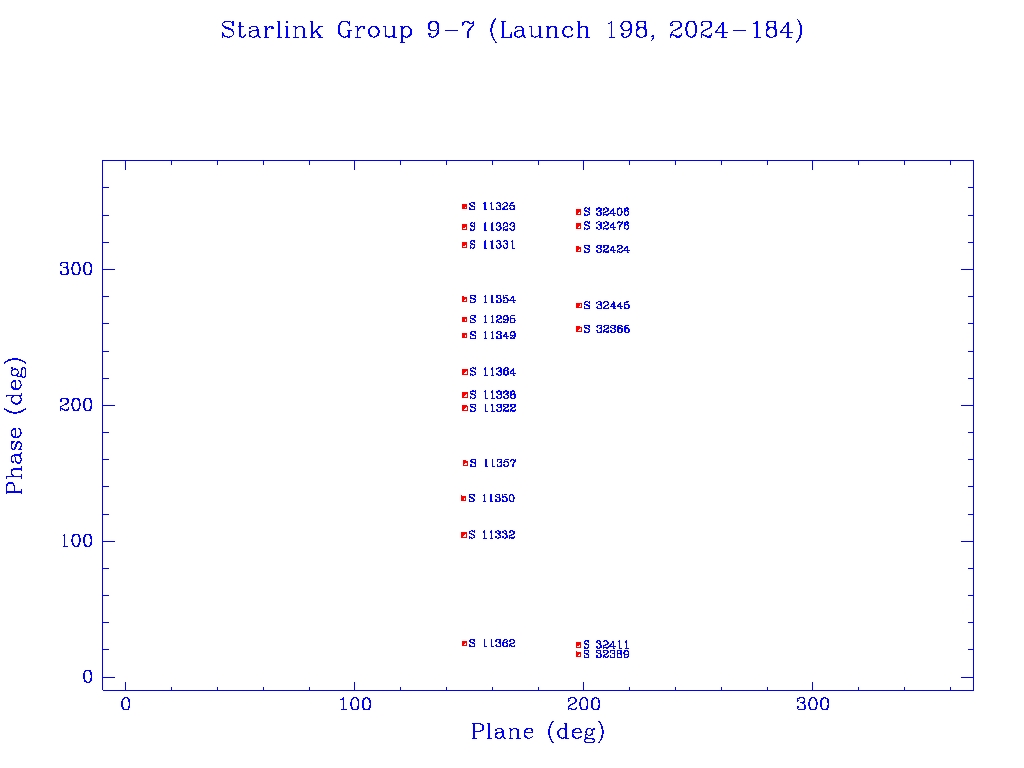Image resolution: width=1024 pixels, height=768 pixels.
Task: Select the '300' tick label on Plane axis
Action: point(813,704)
